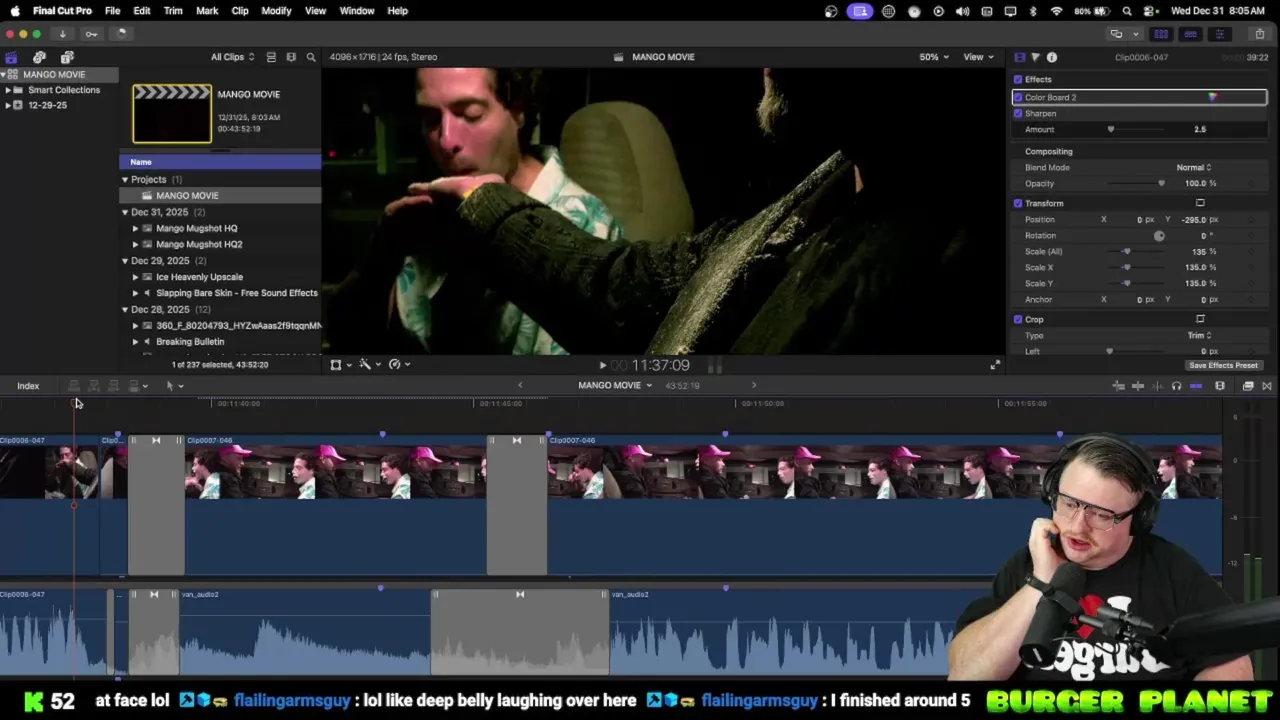Show Transform onscreen controls icon
This screenshot has width=1280, height=720.
(x=1200, y=203)
